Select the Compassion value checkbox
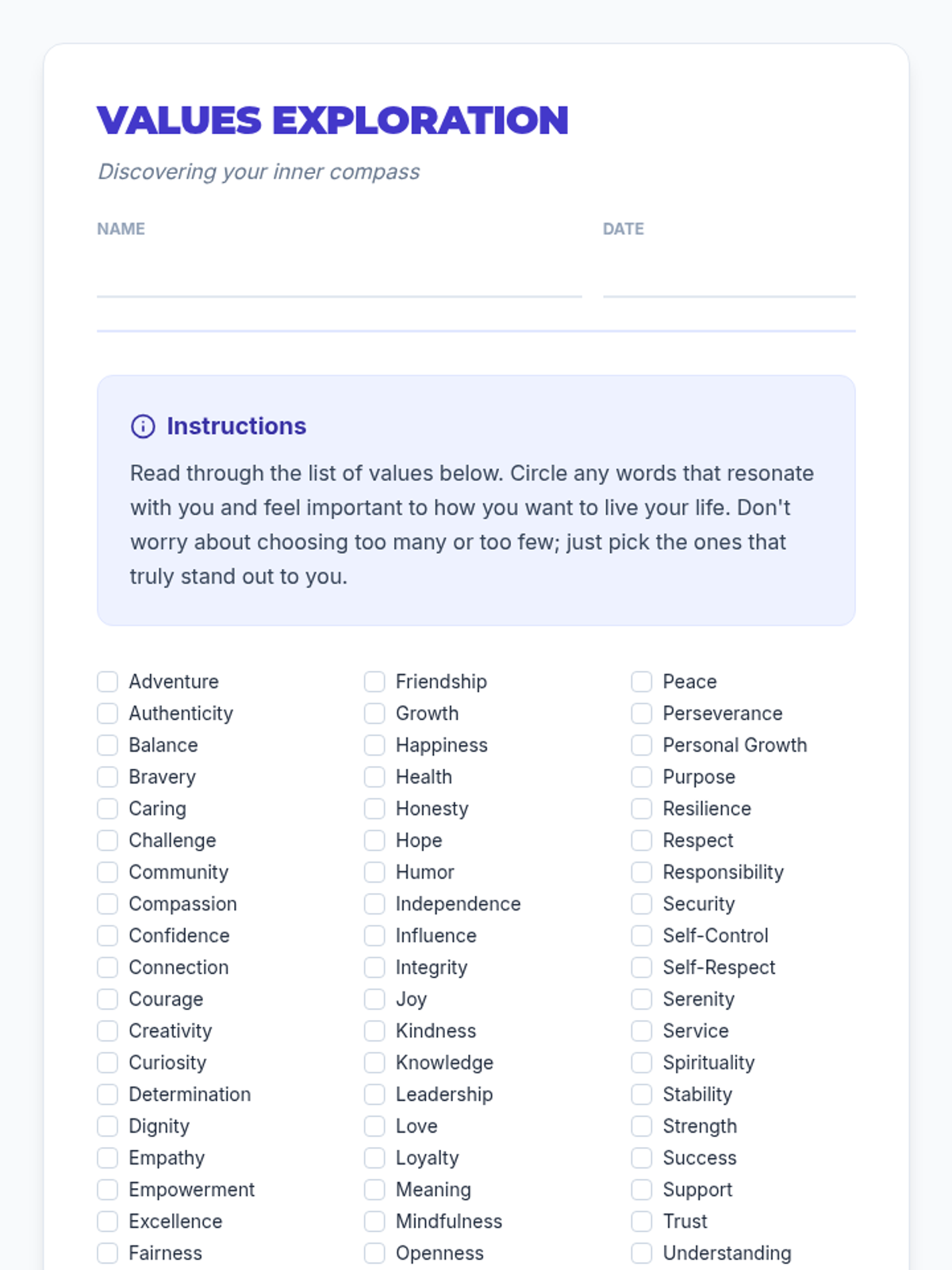 point(108,904)
